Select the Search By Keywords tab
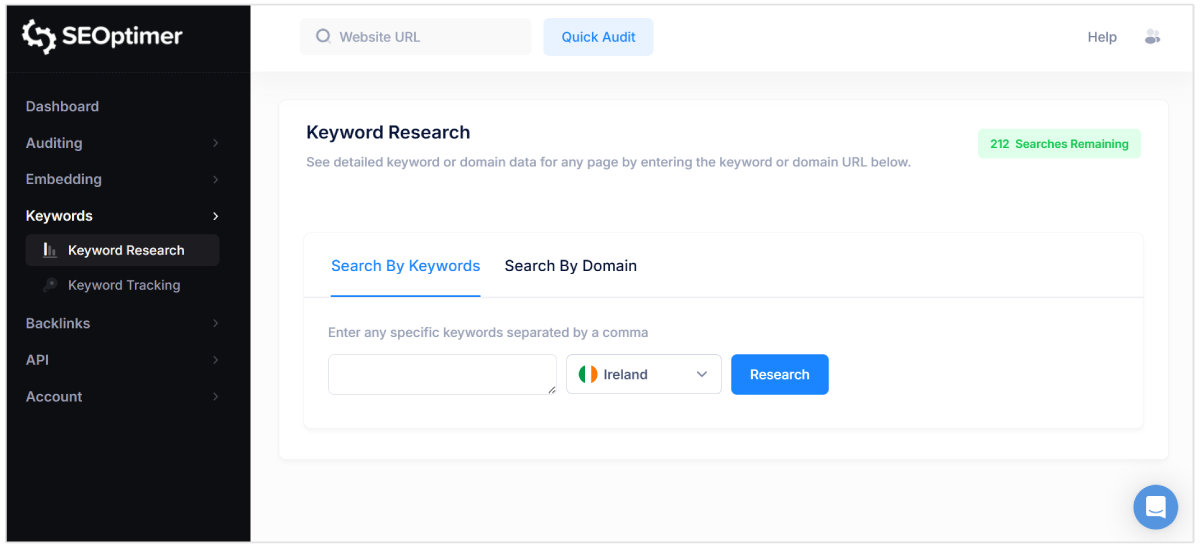Image resolution: width=1200 pixels, height=547 pixels. click(405, 266)
